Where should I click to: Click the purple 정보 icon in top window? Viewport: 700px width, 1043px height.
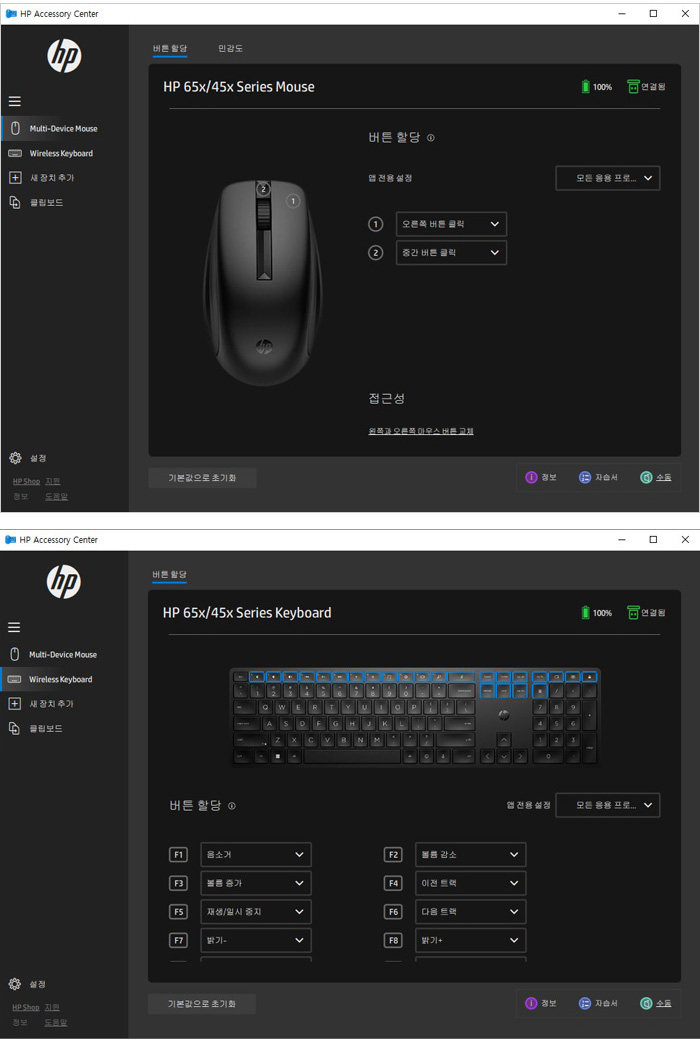point(531,477)
